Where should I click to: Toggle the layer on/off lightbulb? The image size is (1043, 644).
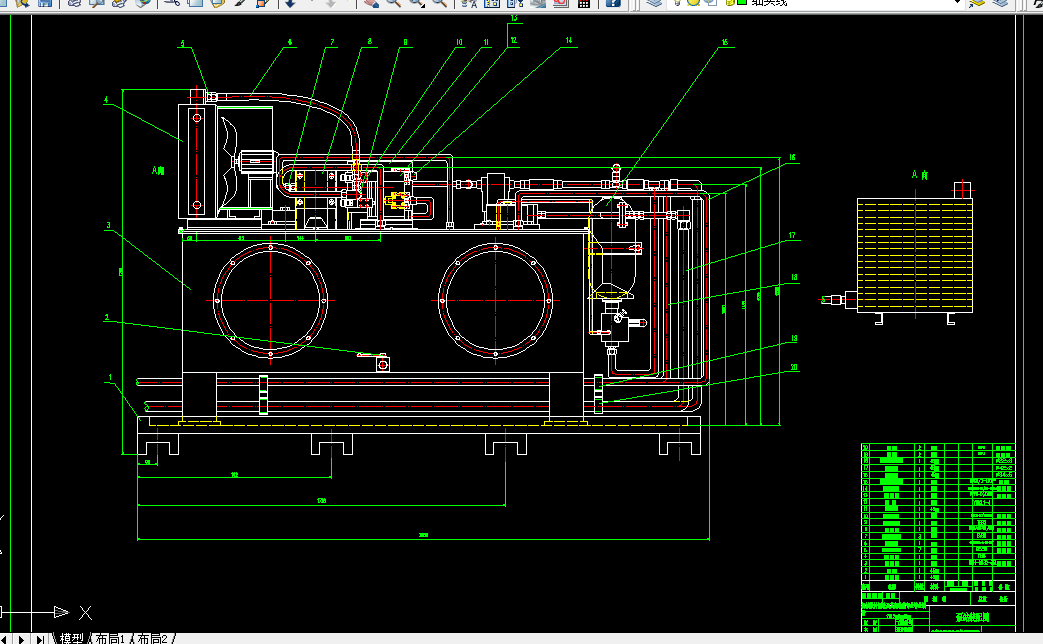pos(679,3)
